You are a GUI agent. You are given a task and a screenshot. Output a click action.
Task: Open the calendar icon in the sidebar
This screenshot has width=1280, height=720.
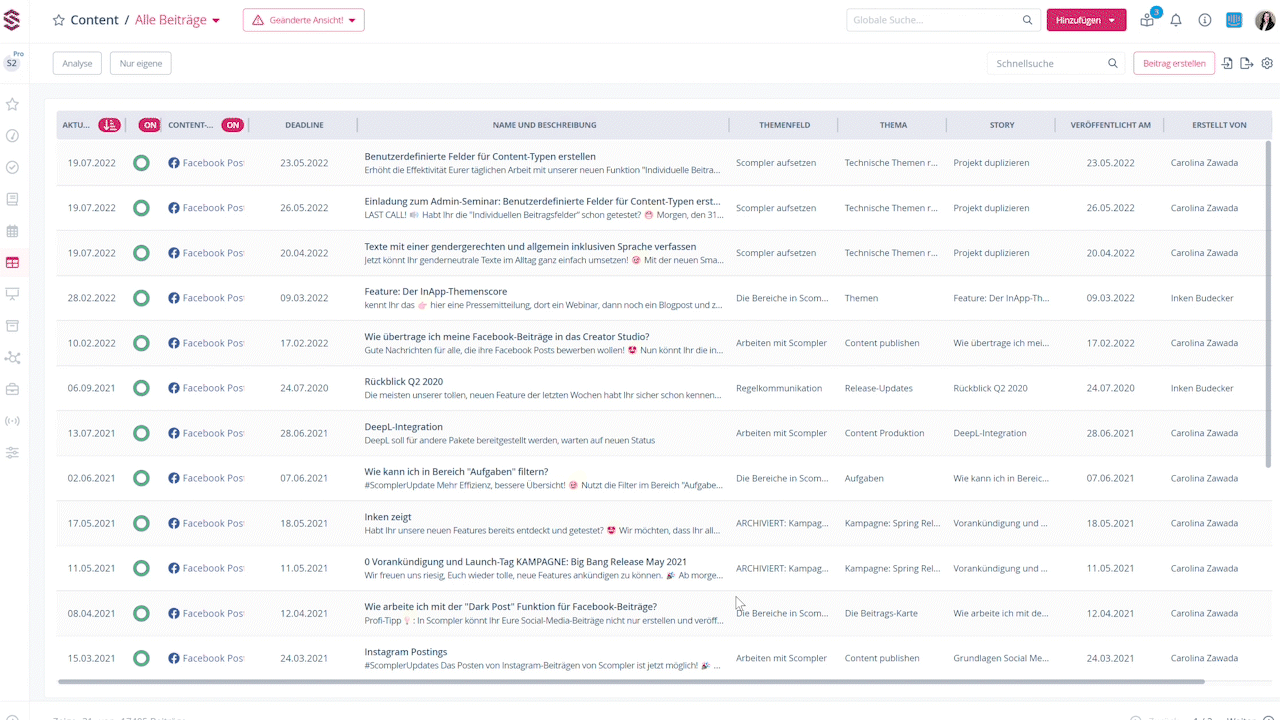click(12, 231)
